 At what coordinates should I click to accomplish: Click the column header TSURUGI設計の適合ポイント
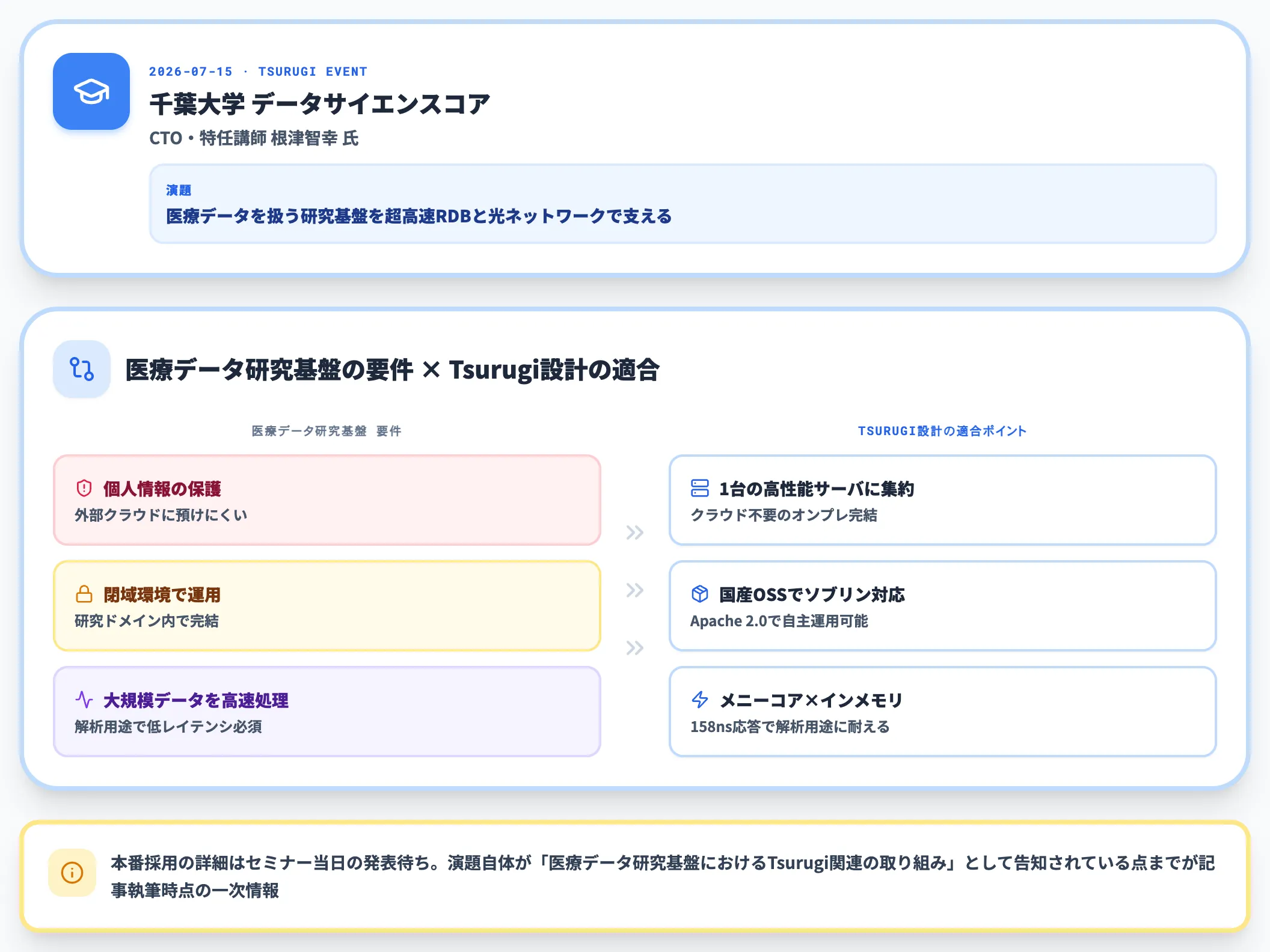pos(942,431)
